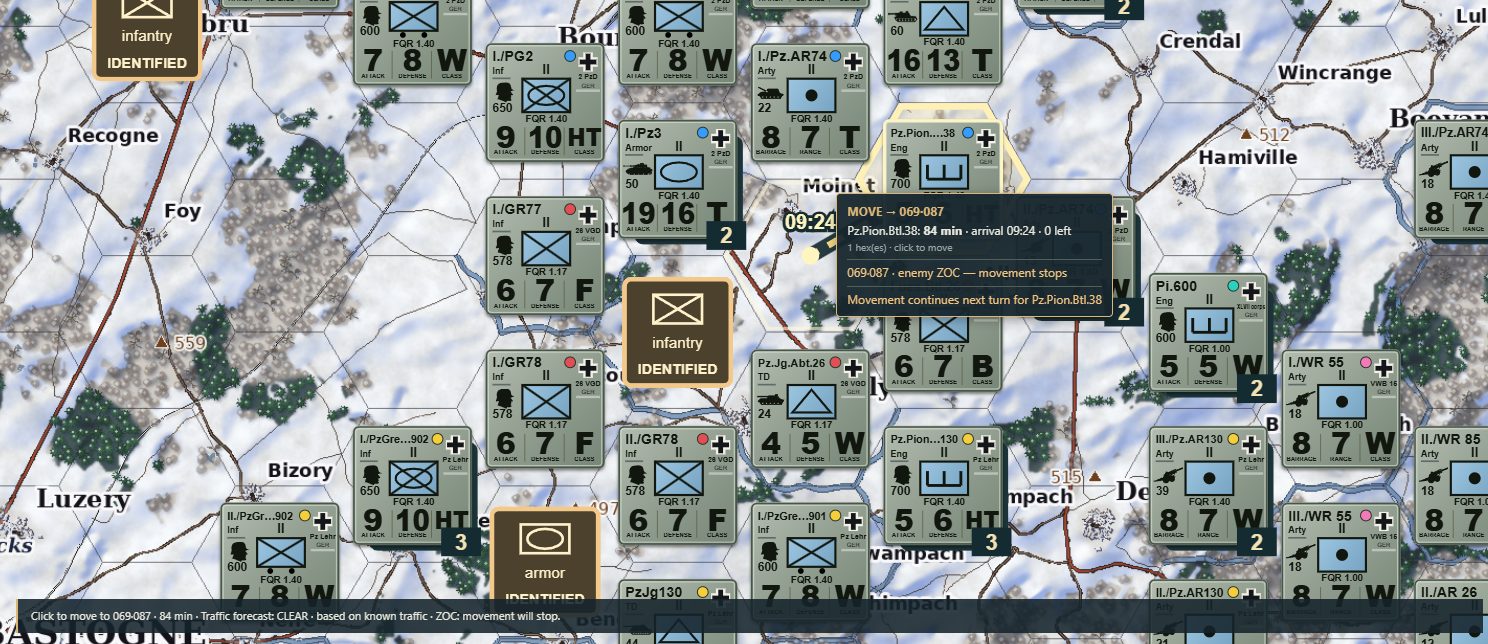Select the I./PG2 infantry counter

[x=545, y=102]
